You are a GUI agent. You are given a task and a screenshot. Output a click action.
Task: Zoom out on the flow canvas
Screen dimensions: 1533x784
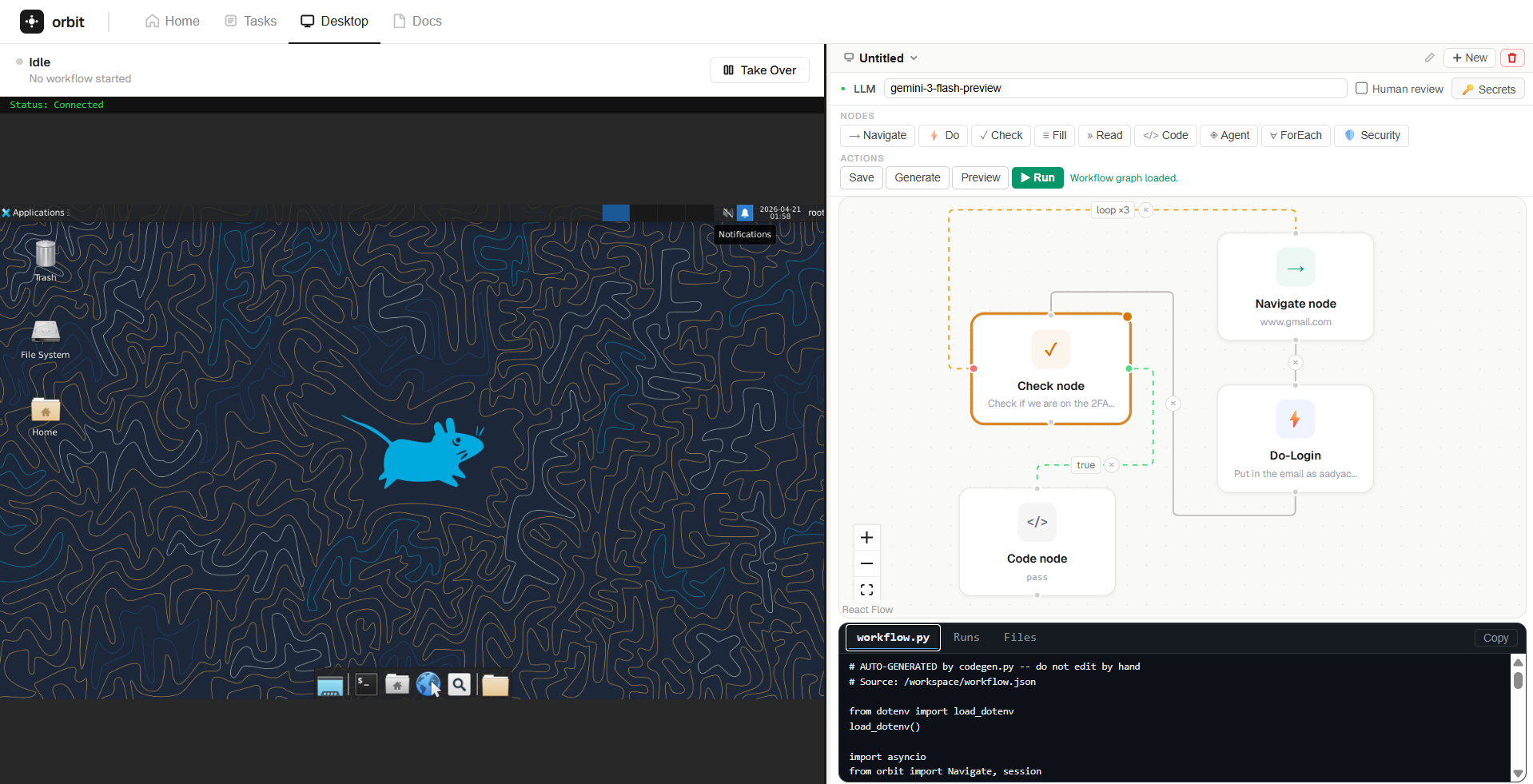click(866, 563)
